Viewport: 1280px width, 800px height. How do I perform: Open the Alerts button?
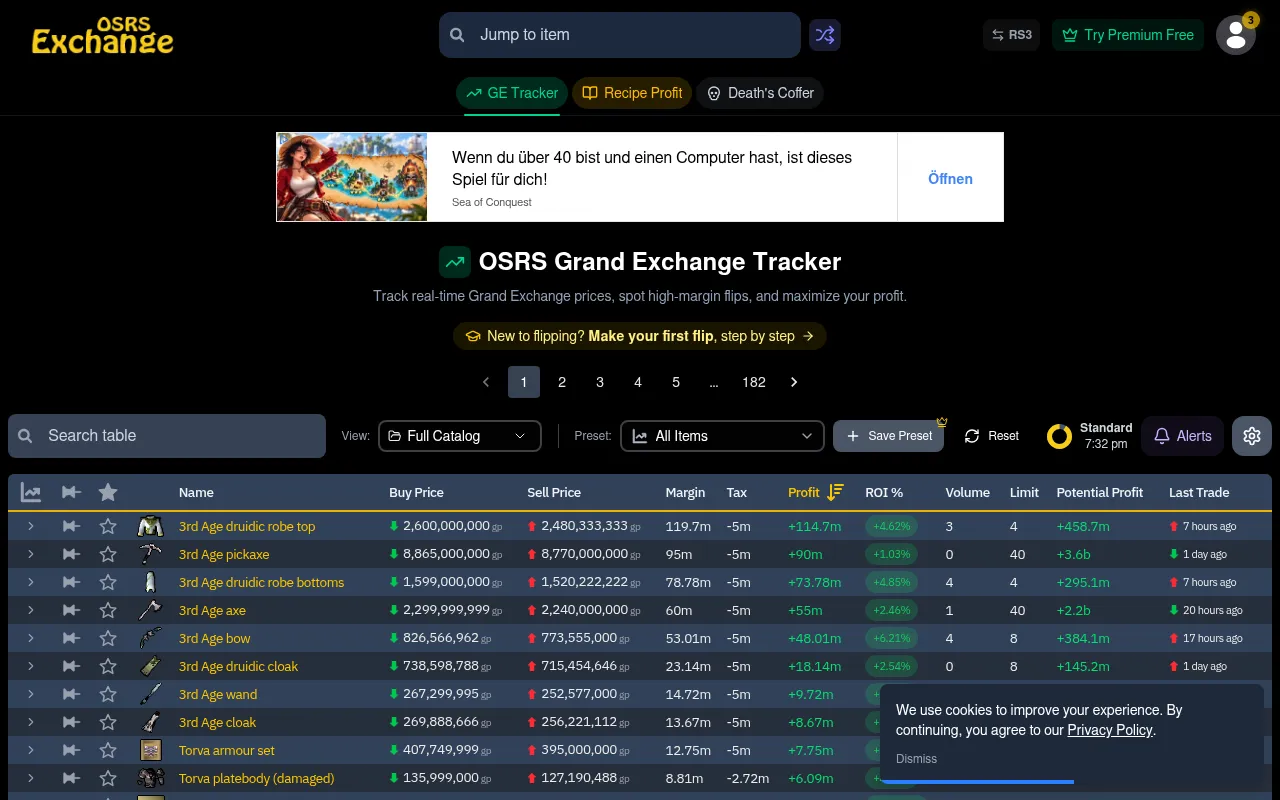[1182, 436]
